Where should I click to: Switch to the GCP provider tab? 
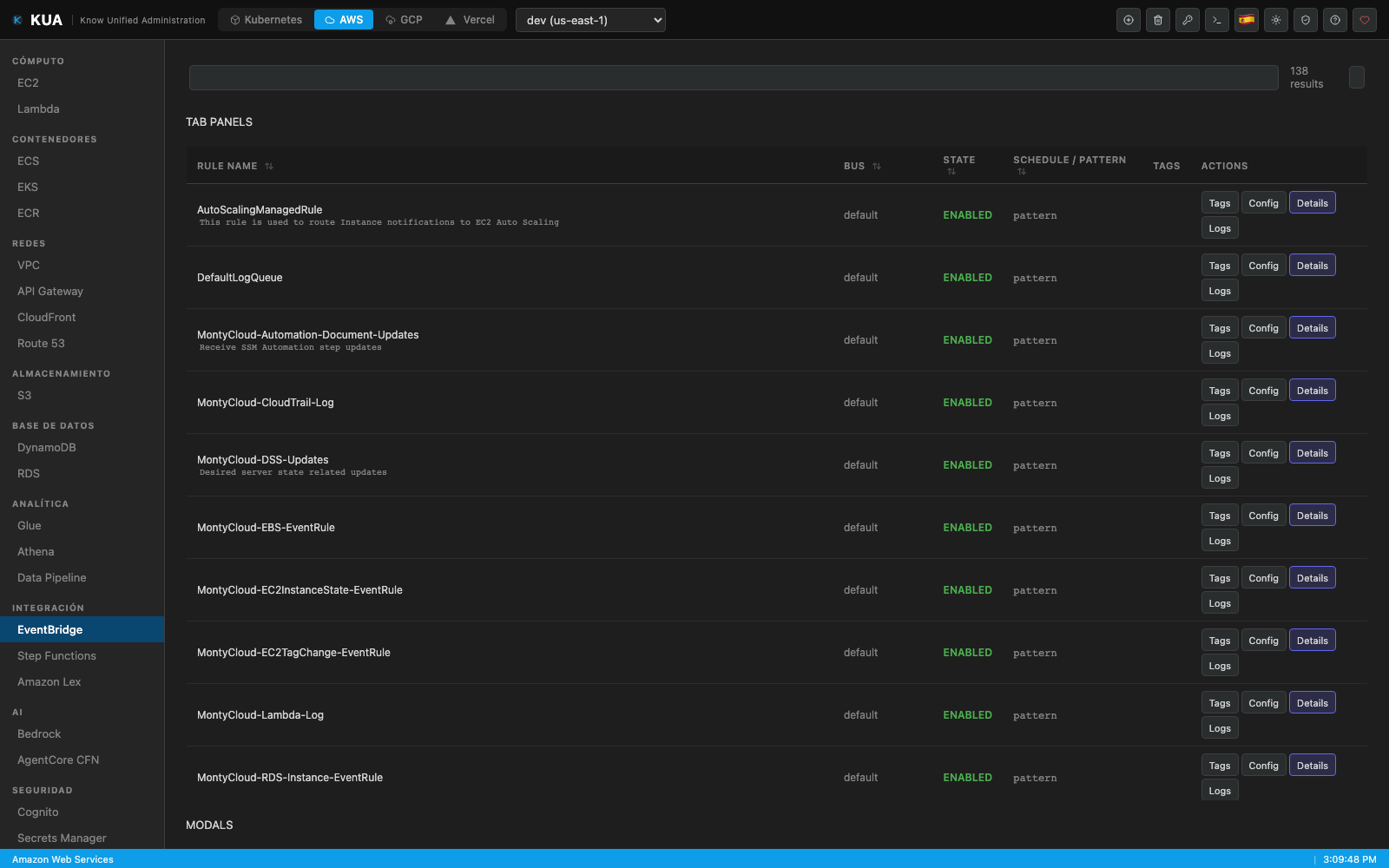coord(404,20)
